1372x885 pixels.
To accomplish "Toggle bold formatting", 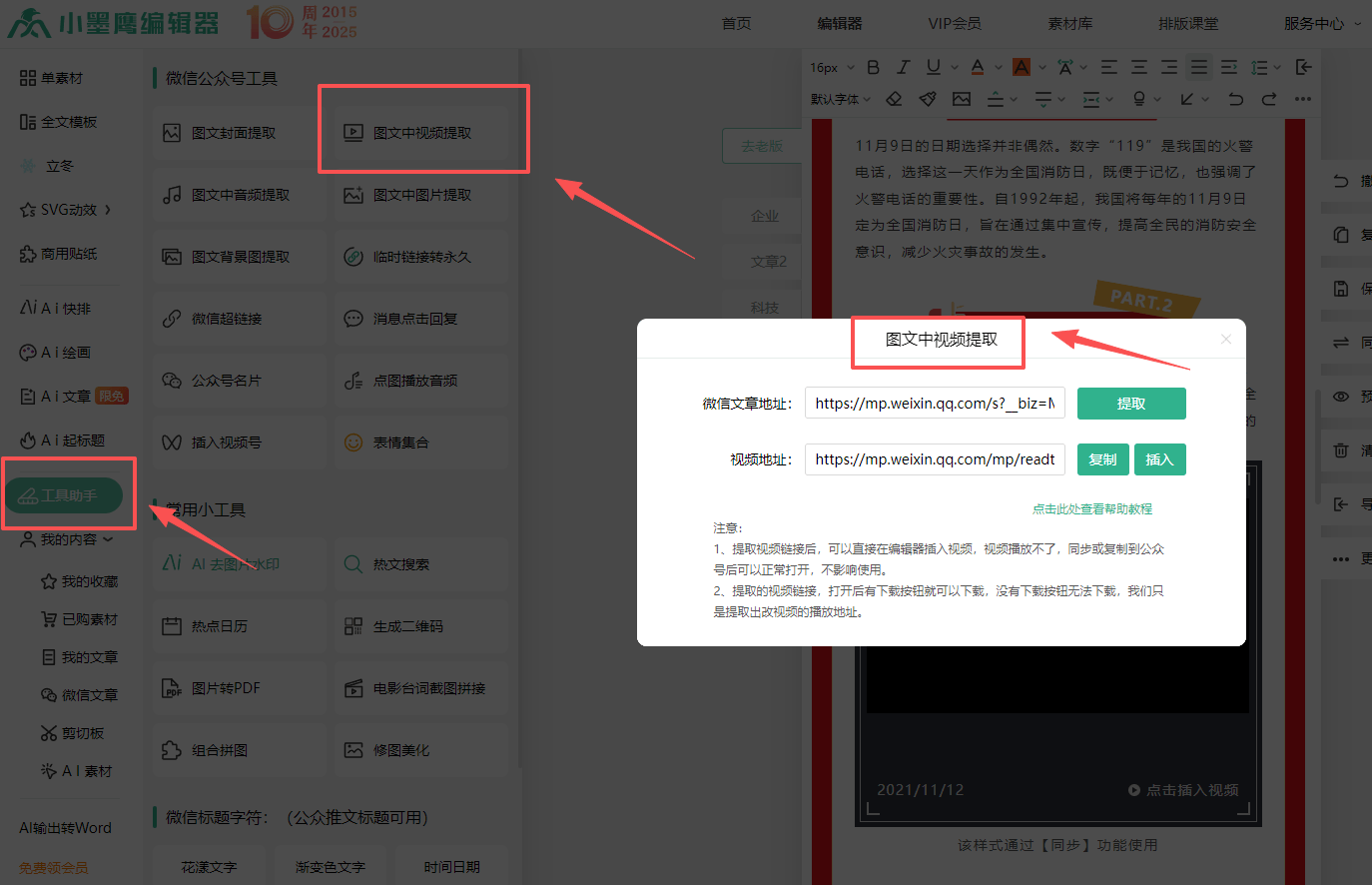I will (x=873, y=67).
